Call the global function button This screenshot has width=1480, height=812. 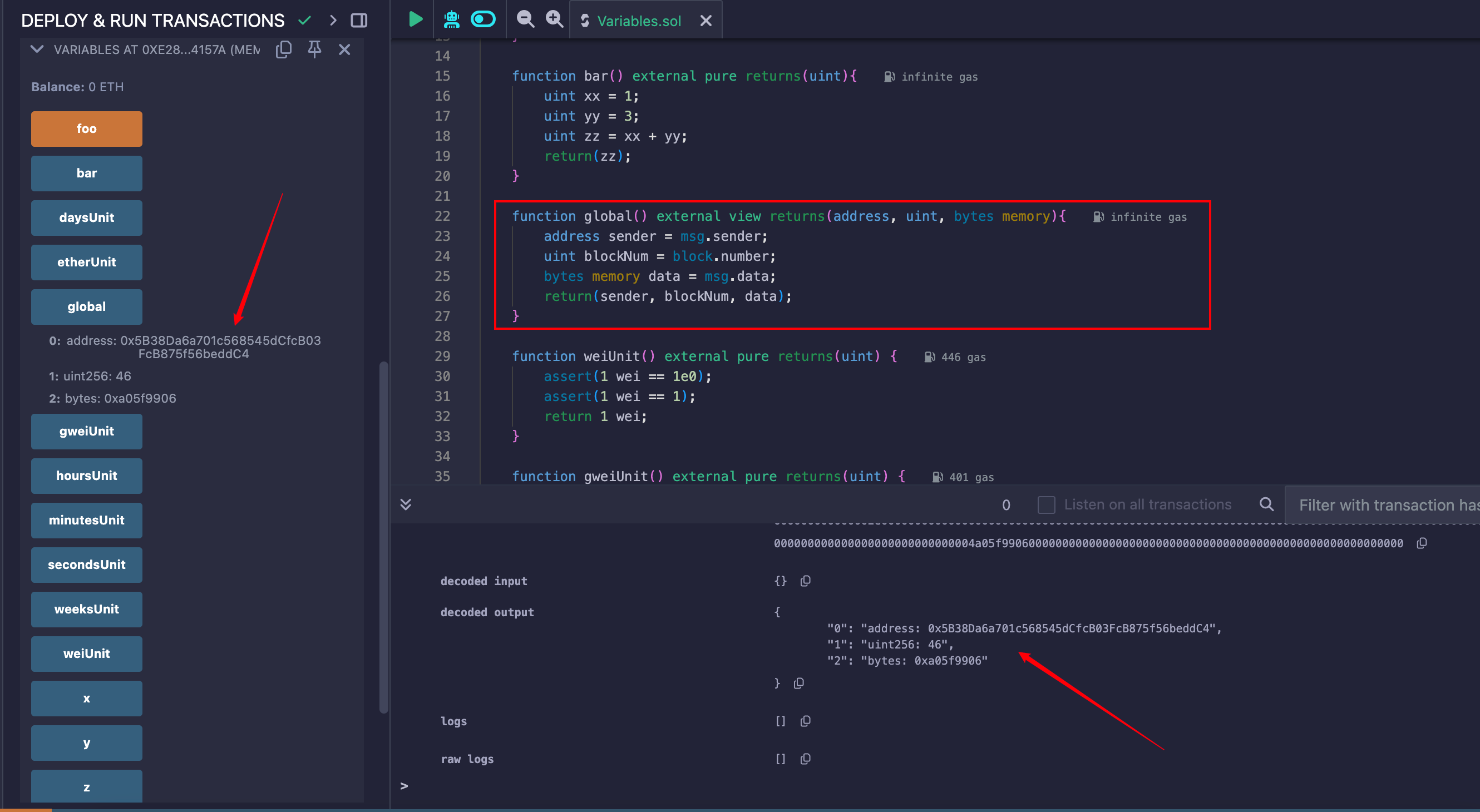point(87,306)
